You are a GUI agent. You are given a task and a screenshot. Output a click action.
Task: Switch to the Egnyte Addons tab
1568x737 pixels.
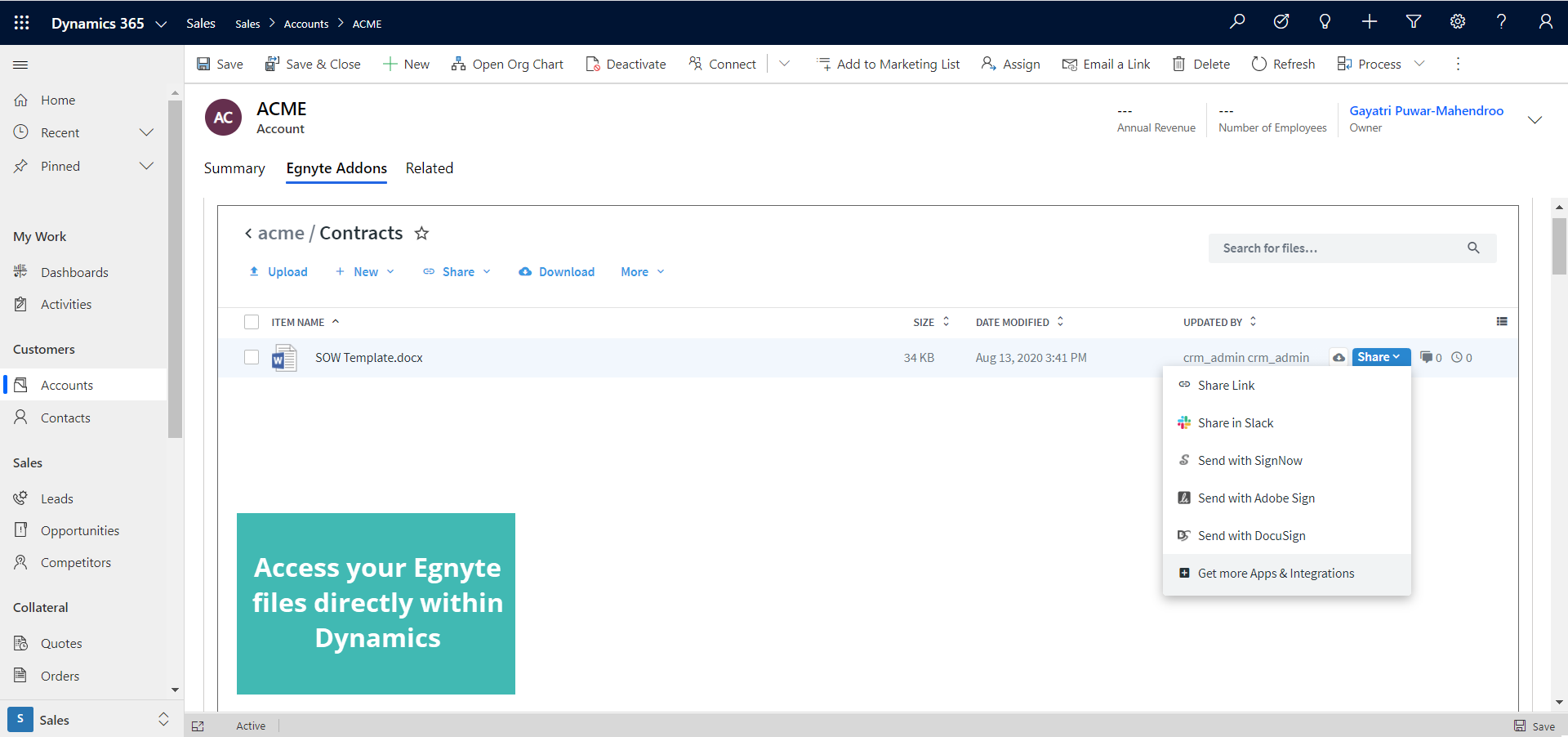[336, 168]
